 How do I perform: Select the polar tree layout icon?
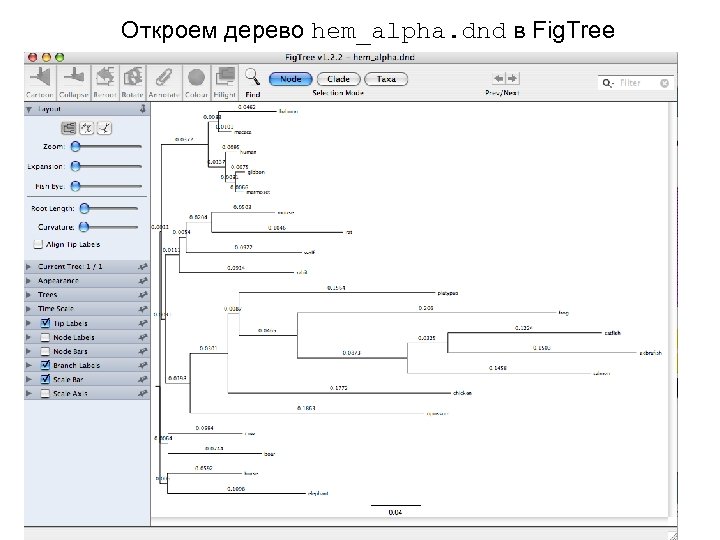(x=86, y=128)
